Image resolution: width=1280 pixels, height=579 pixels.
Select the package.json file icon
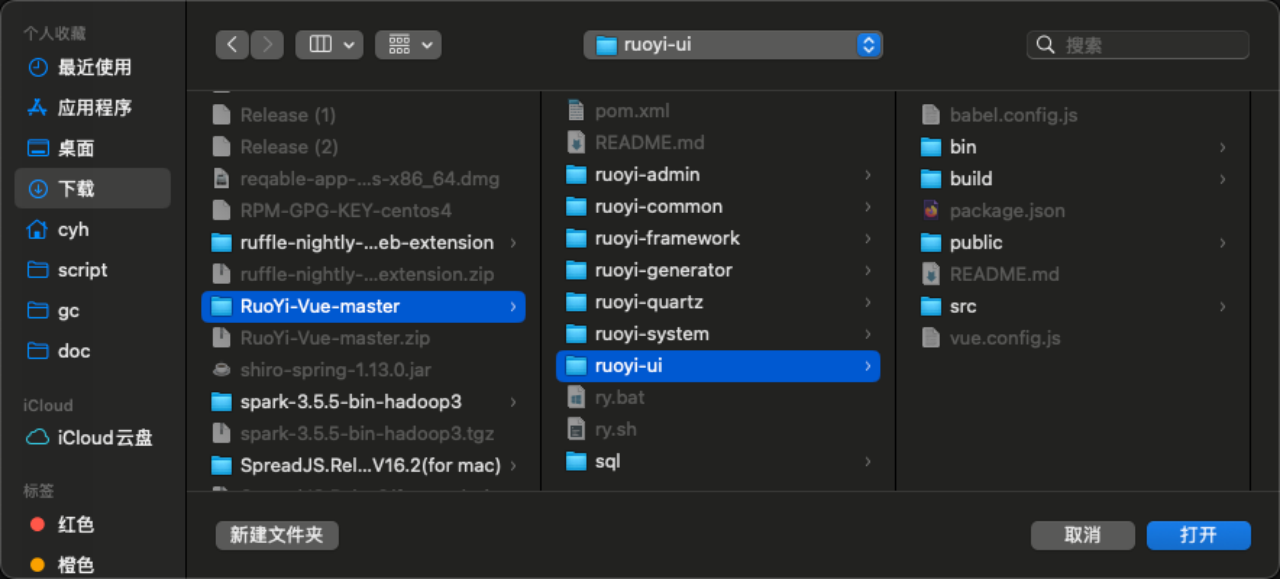pos(931,210)
